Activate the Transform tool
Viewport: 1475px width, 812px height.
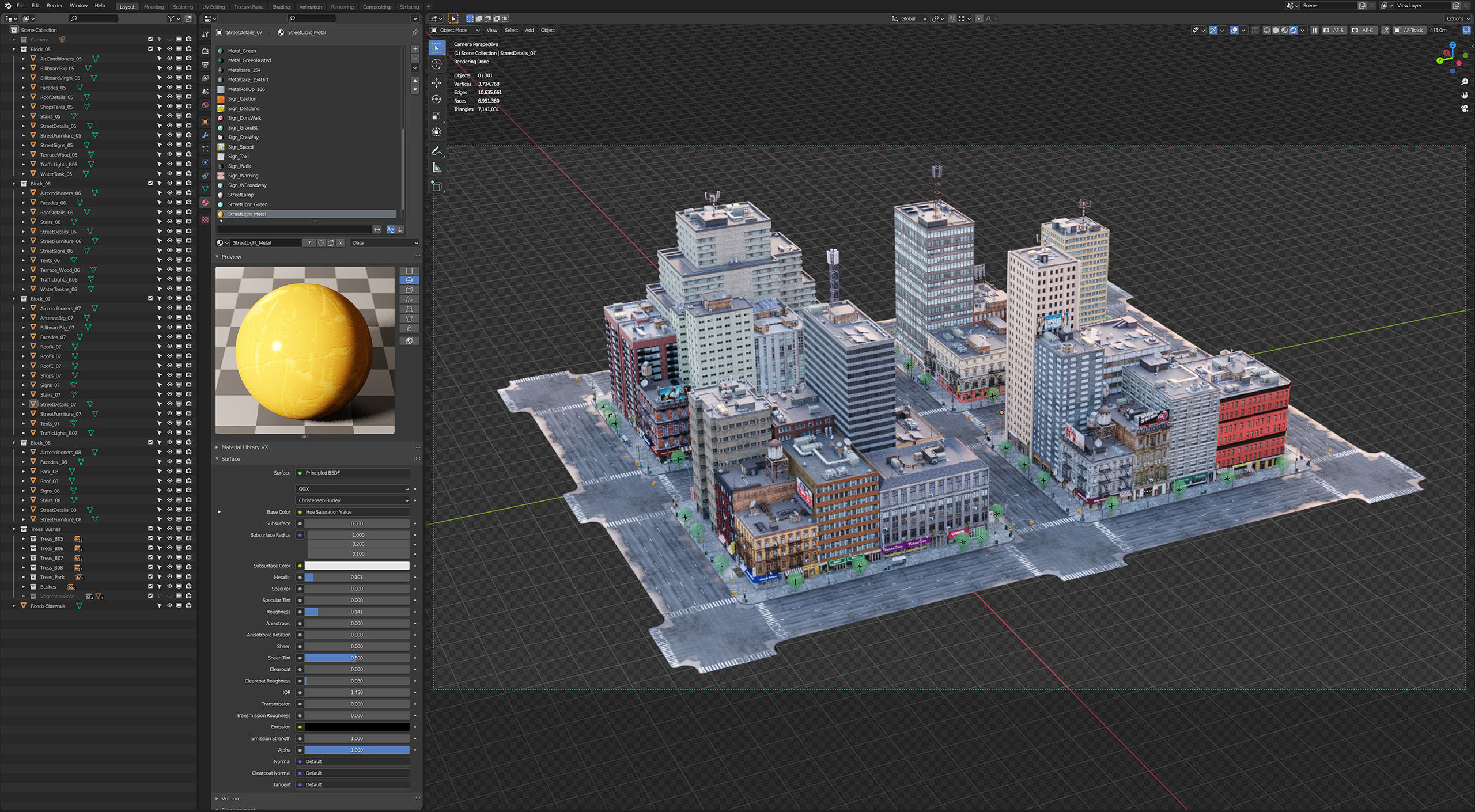[x=437, y=132]
